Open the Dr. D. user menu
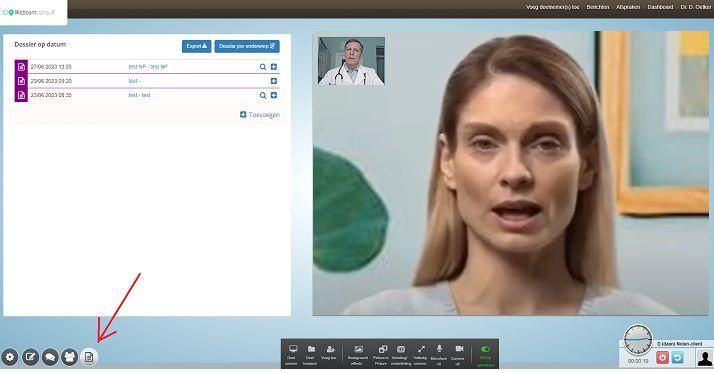 [x=696, y=7]
